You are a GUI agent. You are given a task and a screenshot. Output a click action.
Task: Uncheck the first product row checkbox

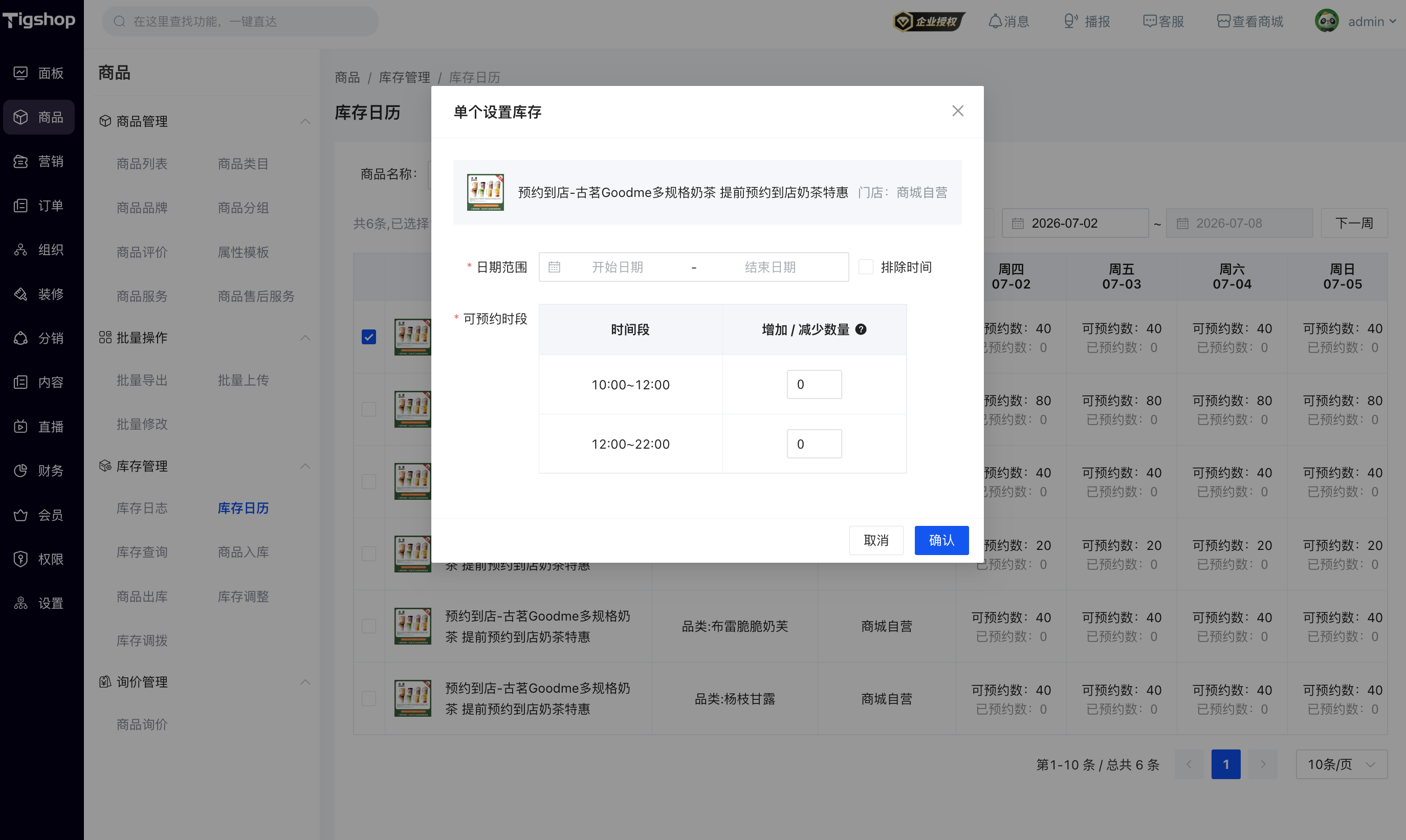[x=369, y=337]
